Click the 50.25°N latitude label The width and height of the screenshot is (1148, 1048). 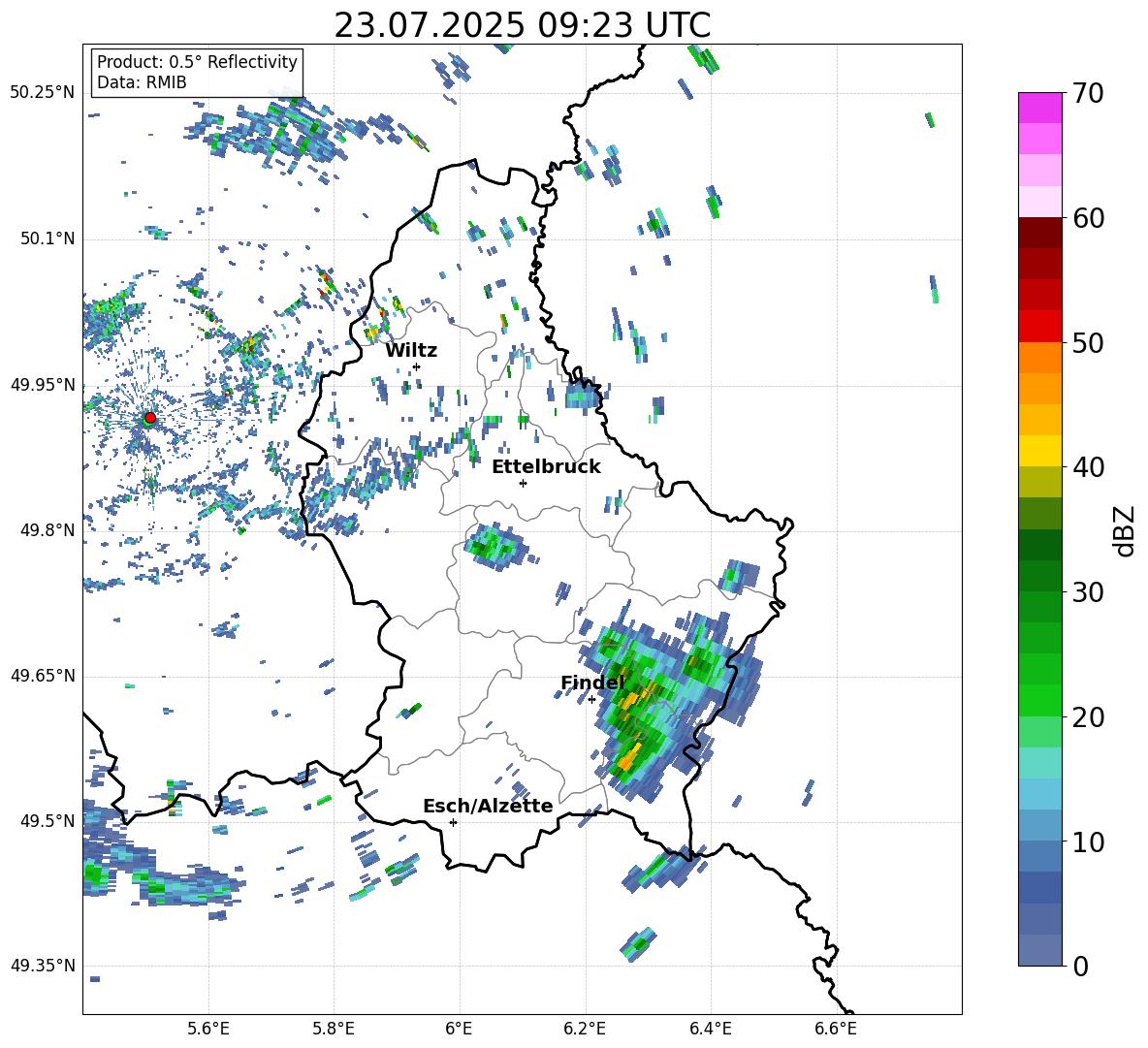43,93
